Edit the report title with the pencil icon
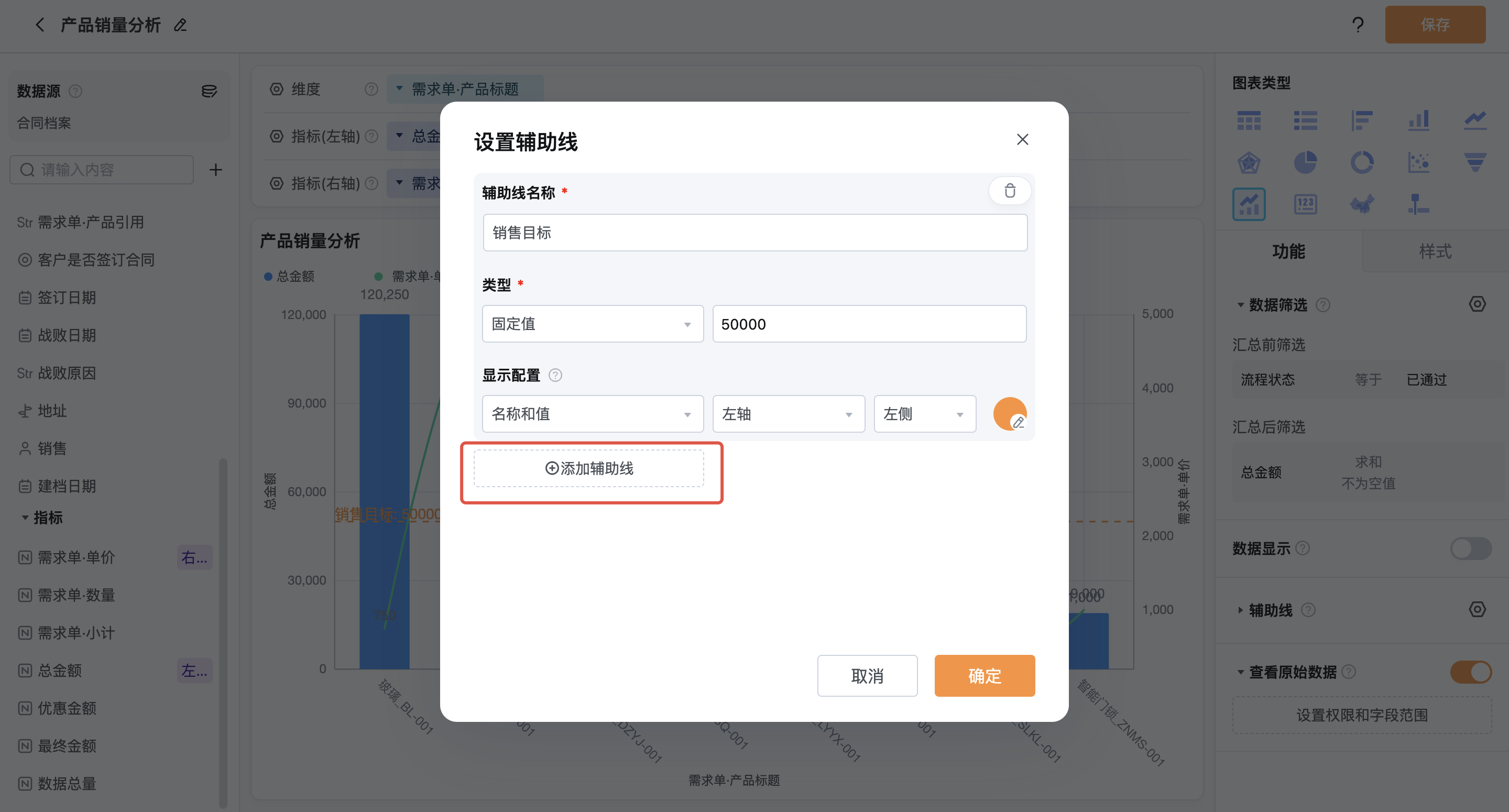 (x=180, y=25)
